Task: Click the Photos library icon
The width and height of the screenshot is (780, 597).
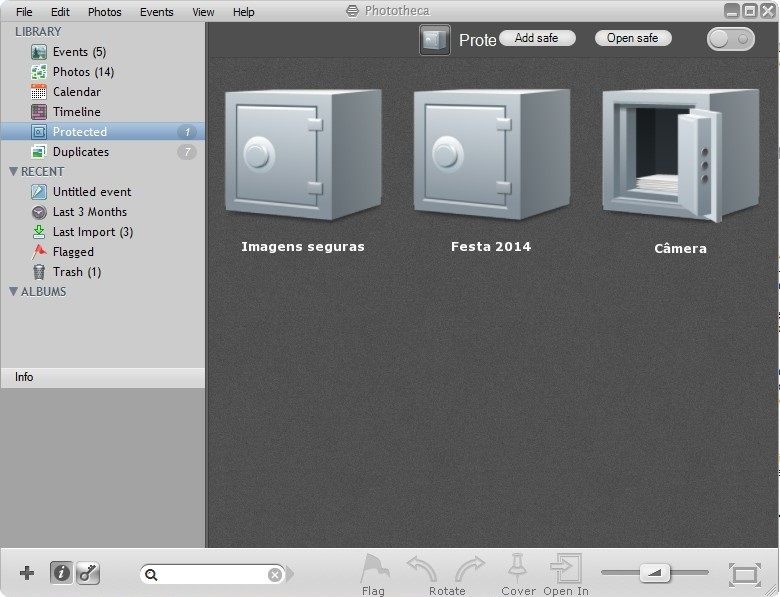Action: [39, 72]
